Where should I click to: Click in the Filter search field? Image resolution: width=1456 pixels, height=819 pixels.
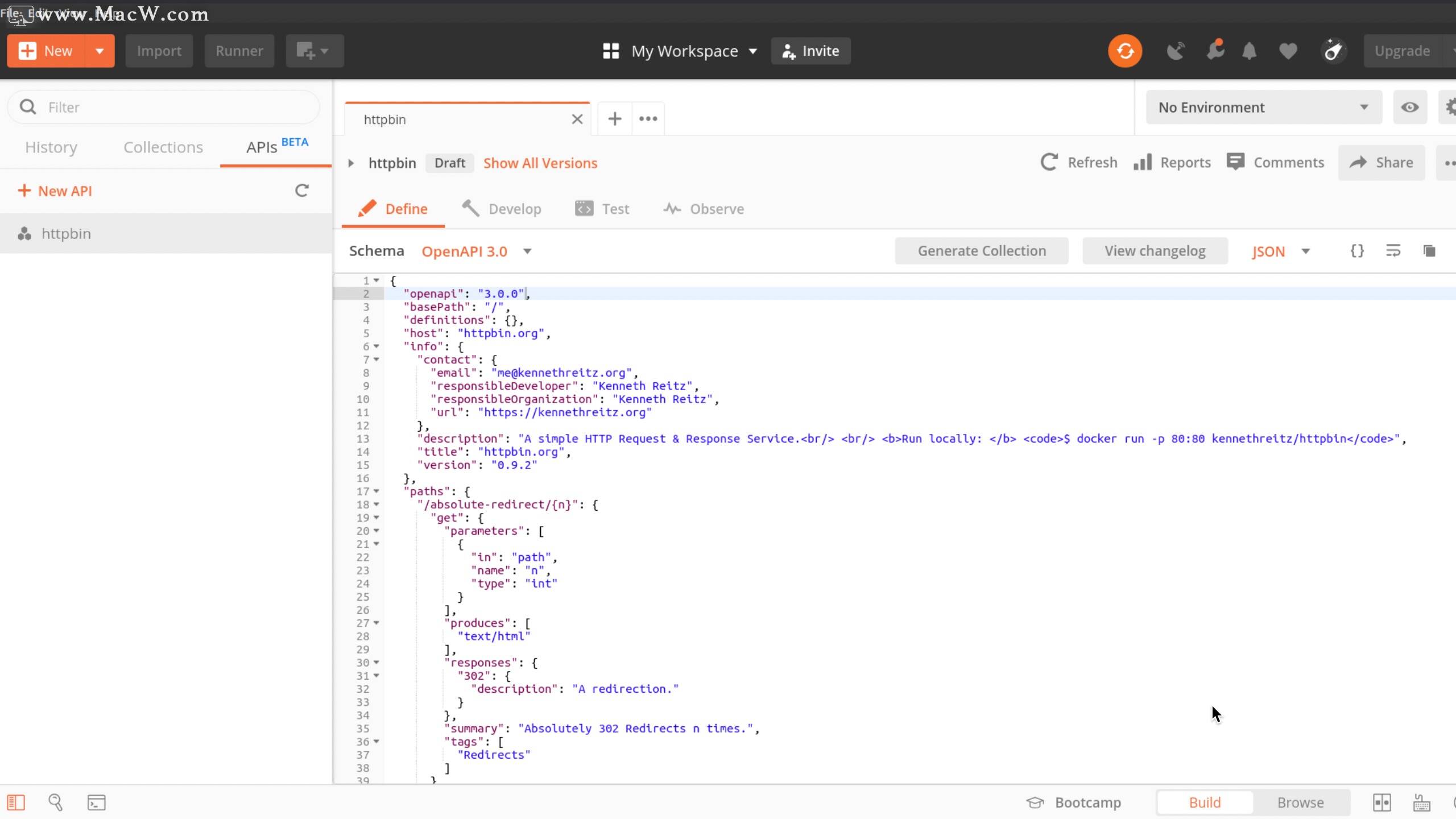[x=171, y=107]
